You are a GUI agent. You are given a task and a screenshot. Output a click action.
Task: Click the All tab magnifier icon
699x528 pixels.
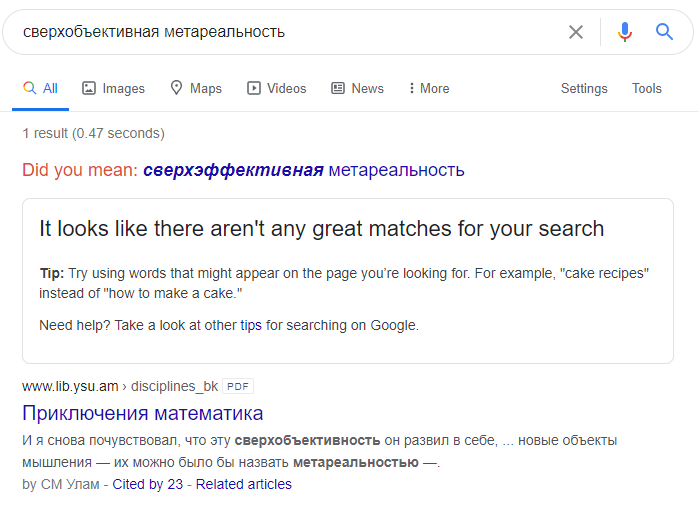coord(29,88)
